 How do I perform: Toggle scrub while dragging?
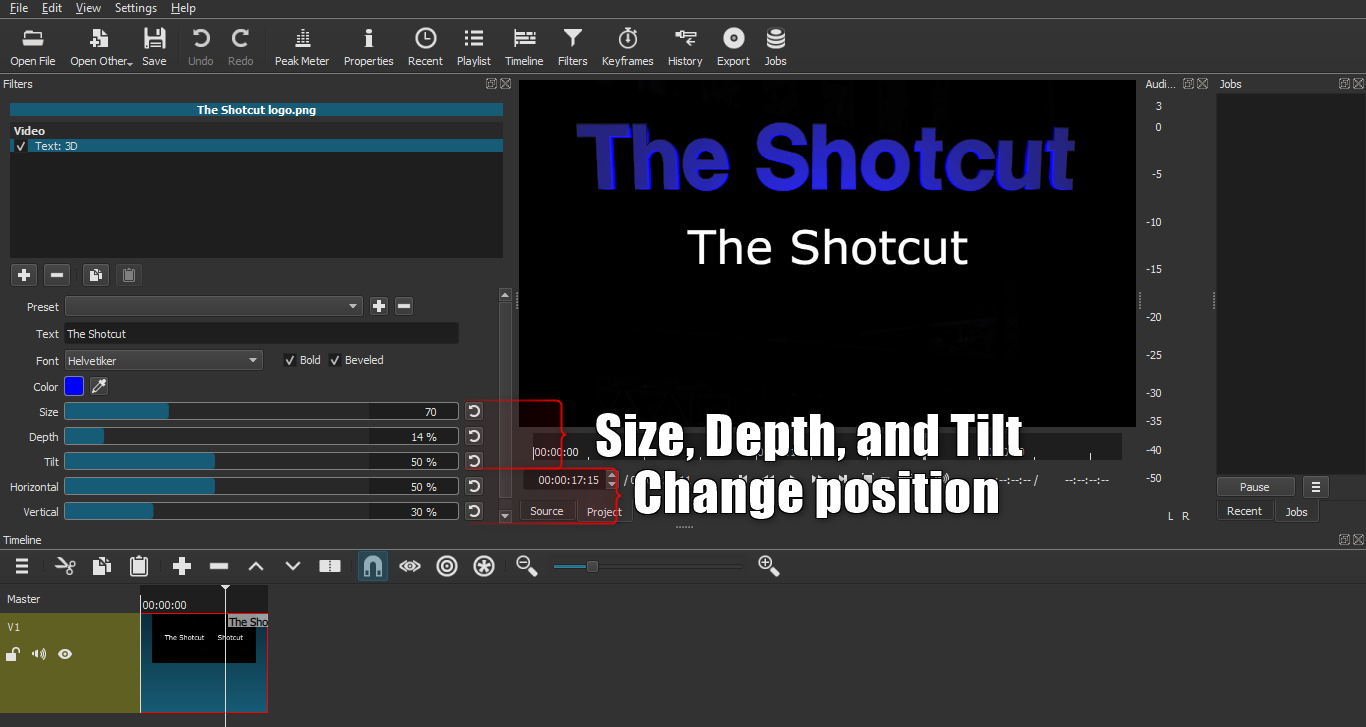pyautogui.click(x=410, y=566)
